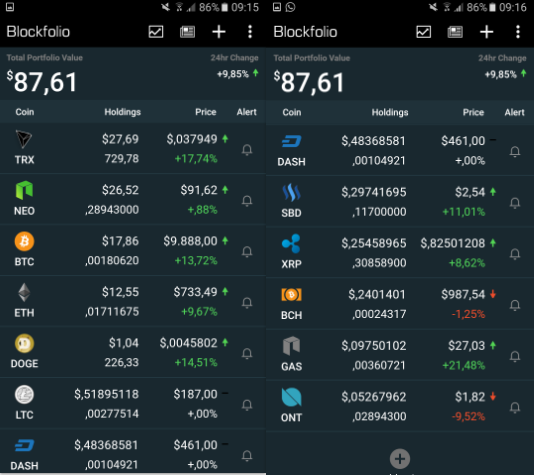534x475 pixels.
Task: Tap the Bitcoin BTC logo
Action: pos(24,241)
